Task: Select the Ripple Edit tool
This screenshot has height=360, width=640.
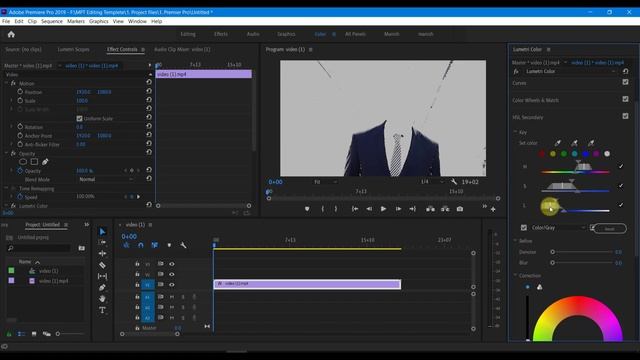Action: click(x=102, y=253)
